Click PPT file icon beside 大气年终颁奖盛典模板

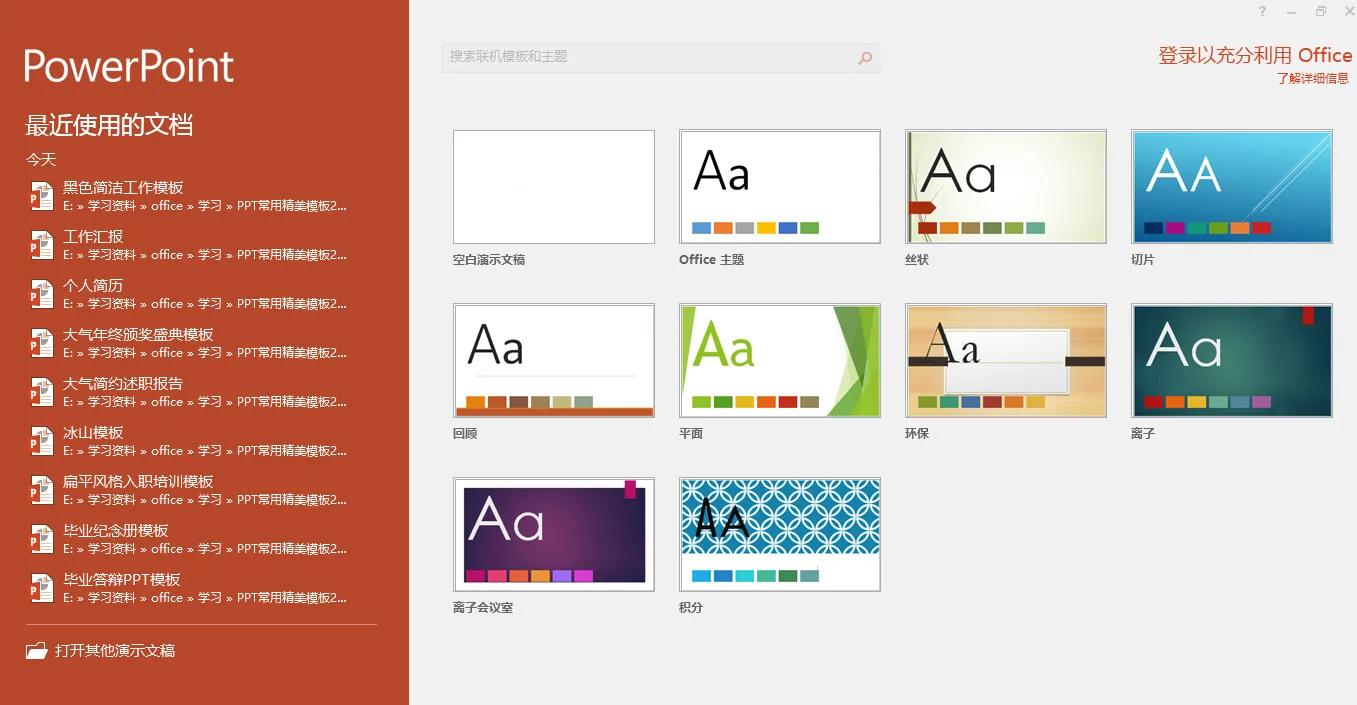coord(41,343)
